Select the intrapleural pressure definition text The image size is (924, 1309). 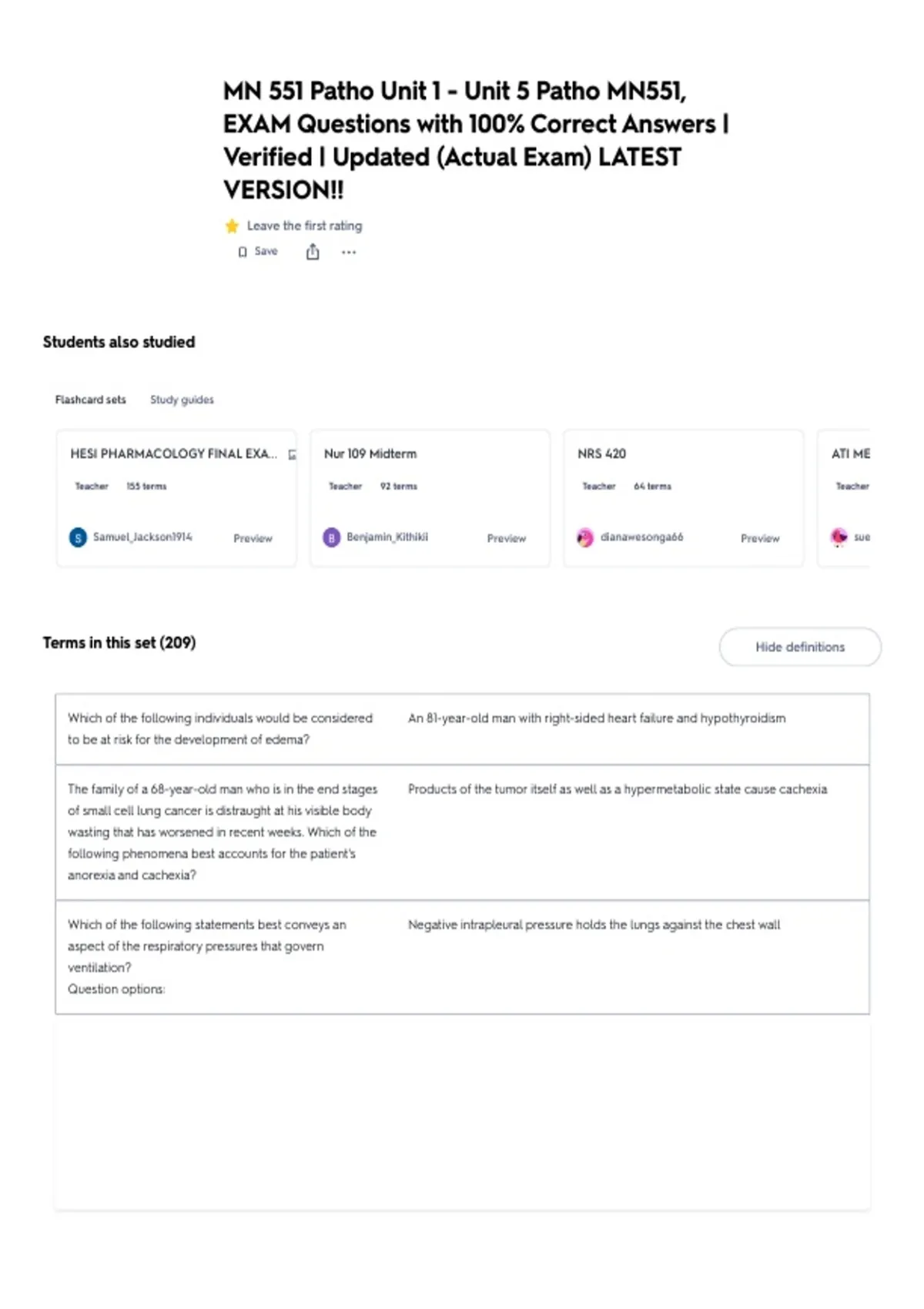594,925
